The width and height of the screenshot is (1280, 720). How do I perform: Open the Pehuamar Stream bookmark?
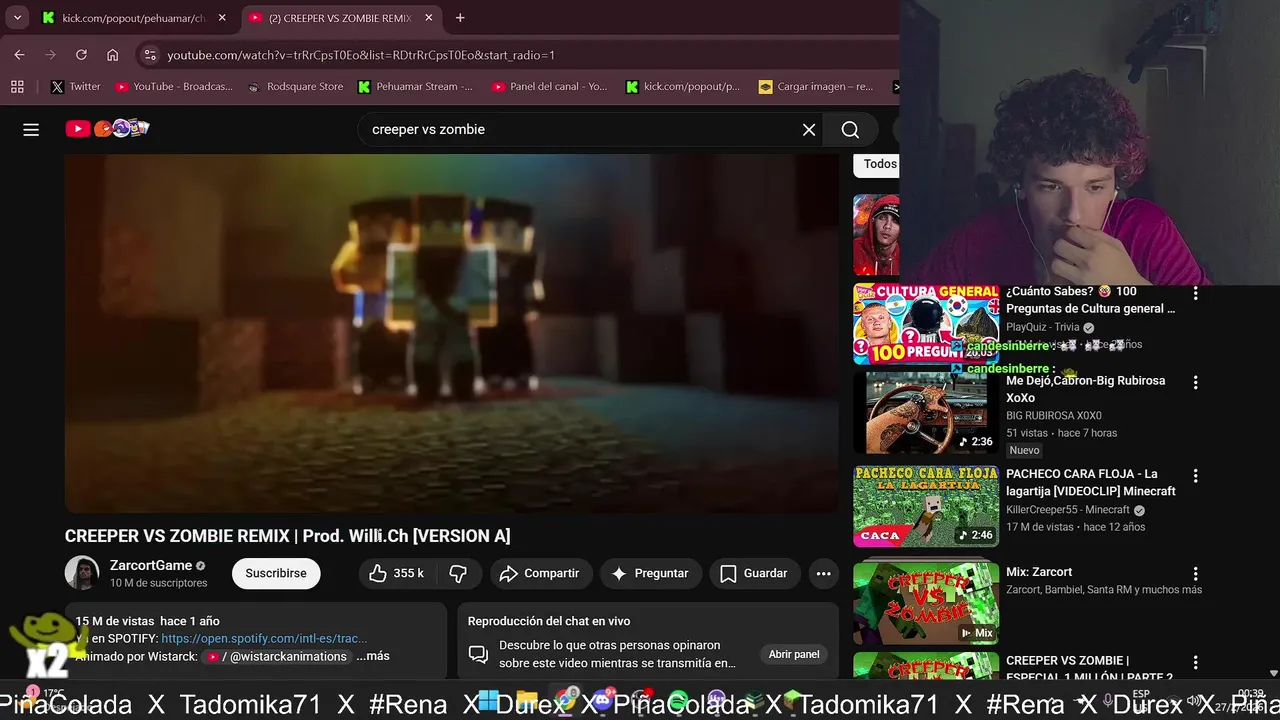(415, 87)
